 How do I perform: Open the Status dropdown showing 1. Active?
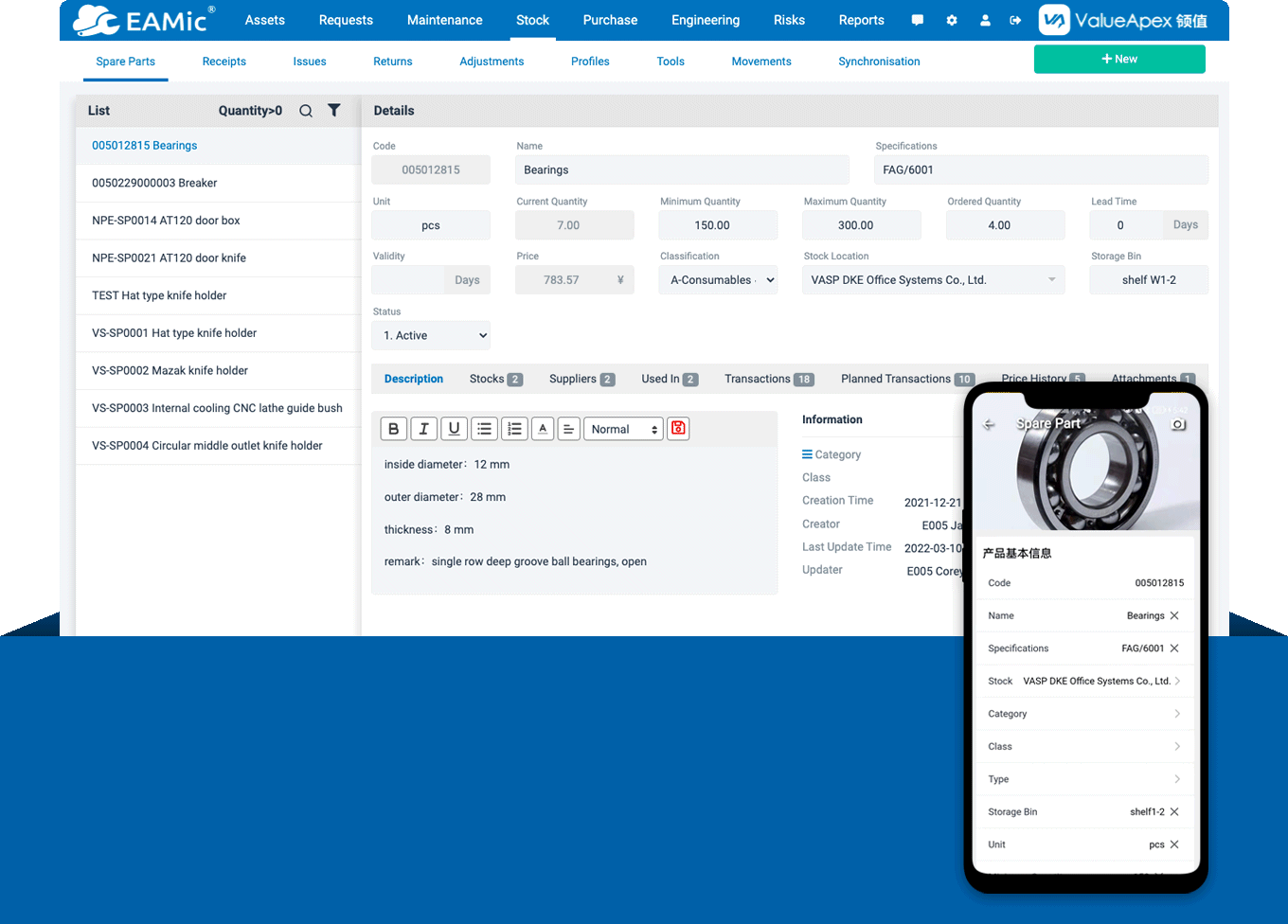(431, 334)
